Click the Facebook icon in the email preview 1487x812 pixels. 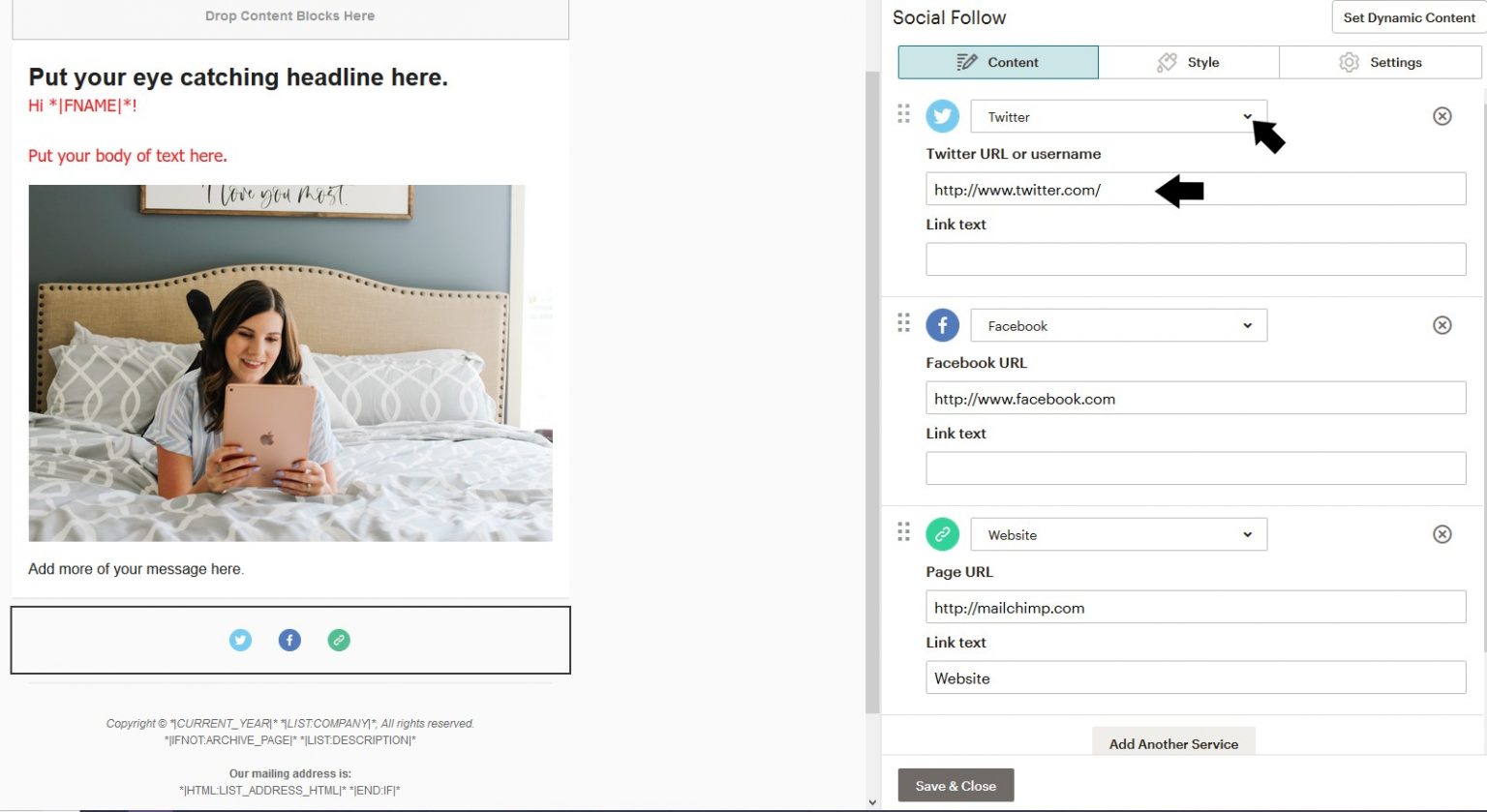(289, 640)
